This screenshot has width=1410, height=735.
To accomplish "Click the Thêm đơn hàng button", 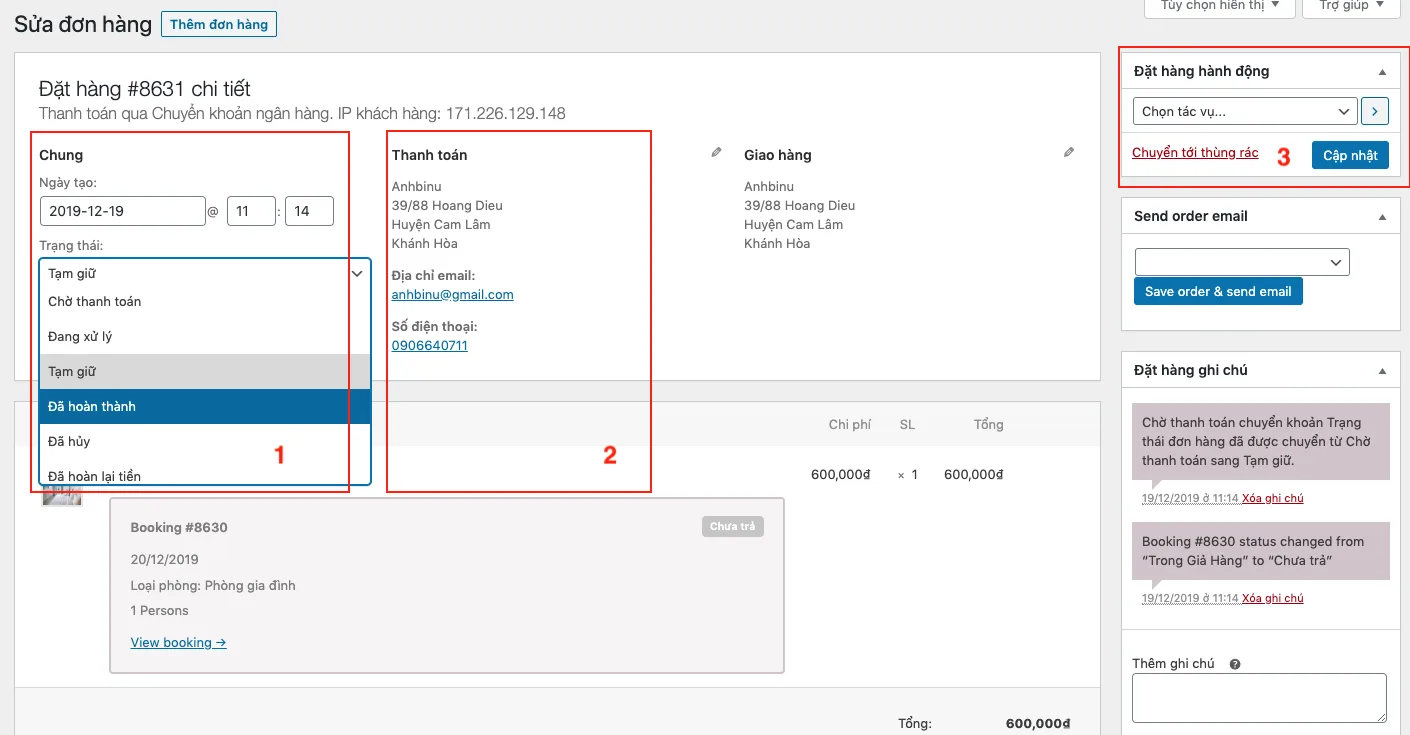I will click(x=219, y=24).
